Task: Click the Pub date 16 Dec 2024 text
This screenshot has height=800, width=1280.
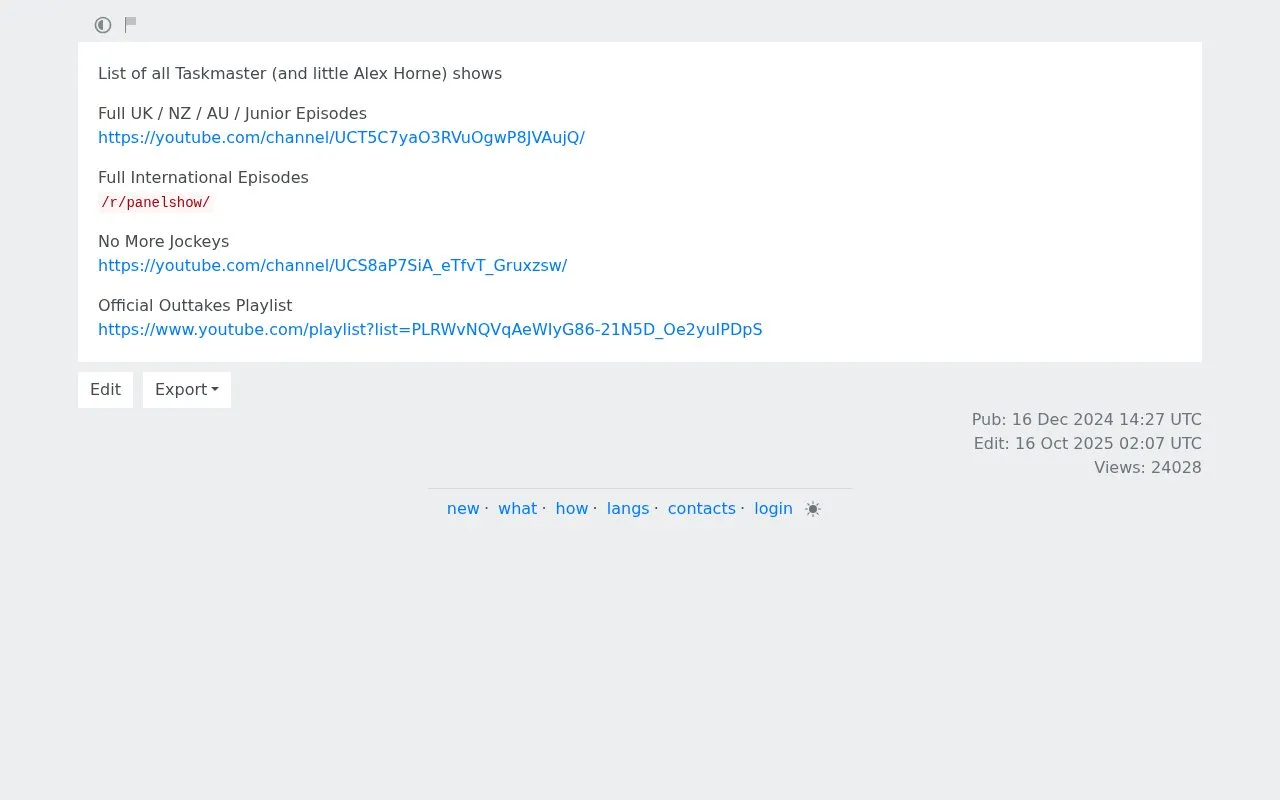Action: point(1087,420)
